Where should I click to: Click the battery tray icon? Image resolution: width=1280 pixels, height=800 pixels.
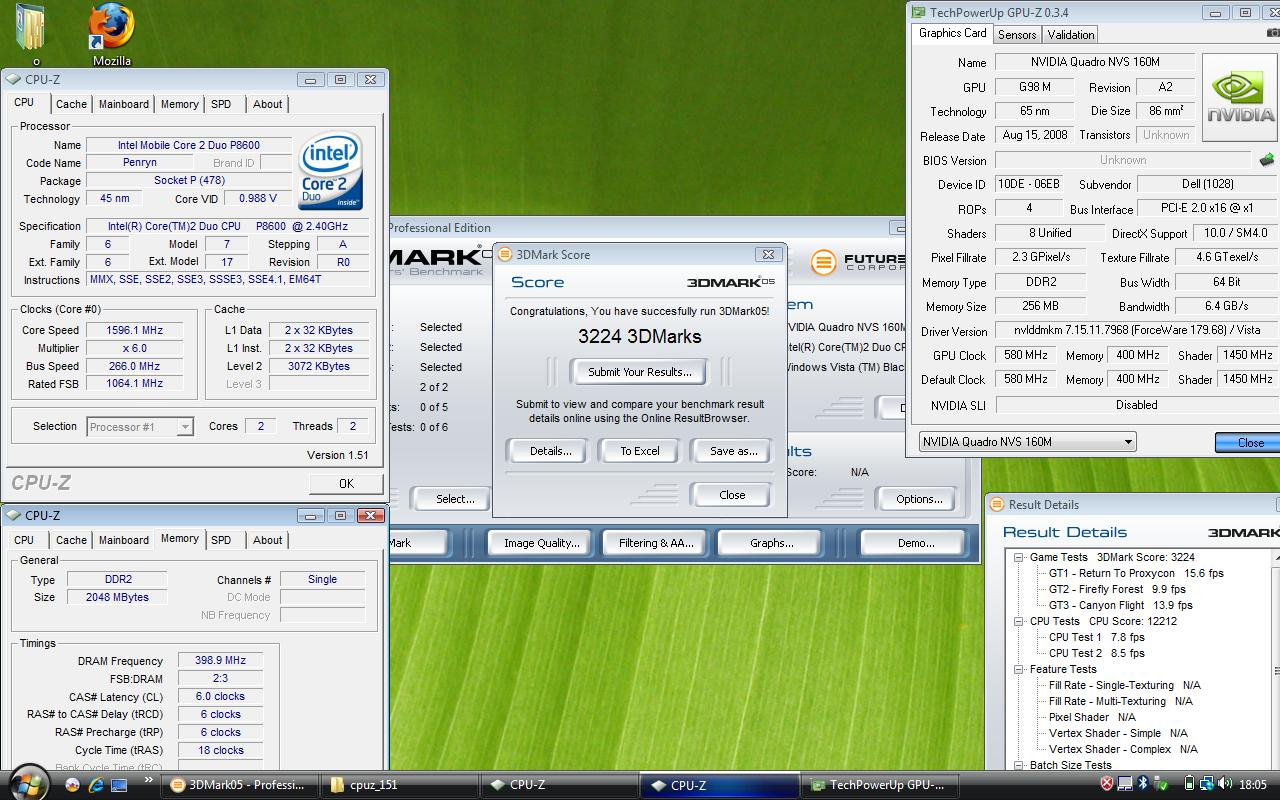coord(1189,784)
